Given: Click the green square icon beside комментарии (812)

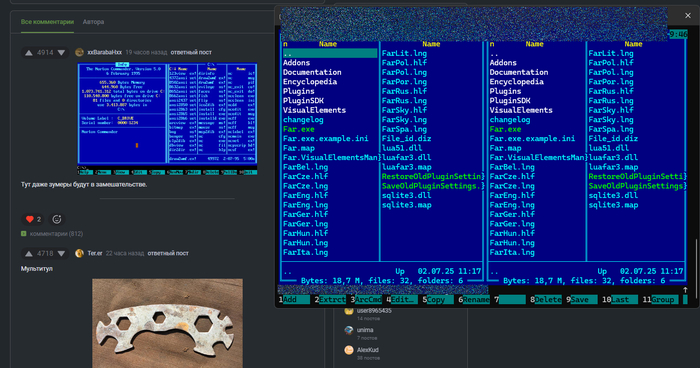Looking at the screenshot, I should coord(24,234).
